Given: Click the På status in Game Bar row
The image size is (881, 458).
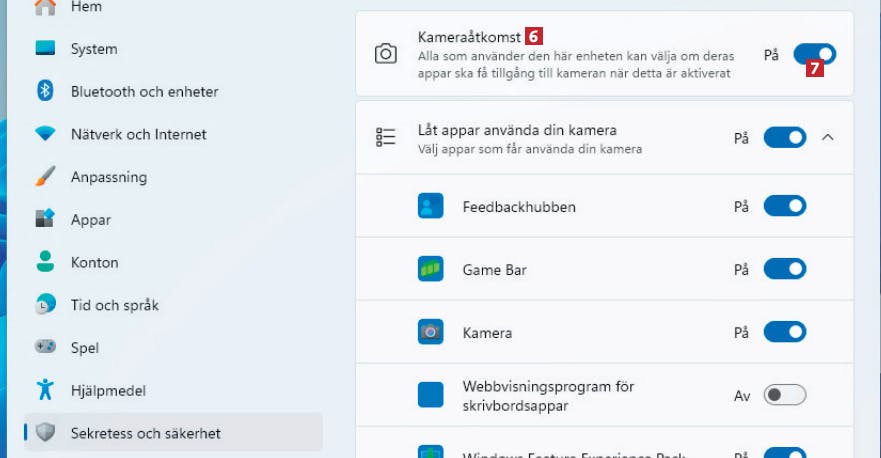Looking at the screenshot, I should click(741, 270).
